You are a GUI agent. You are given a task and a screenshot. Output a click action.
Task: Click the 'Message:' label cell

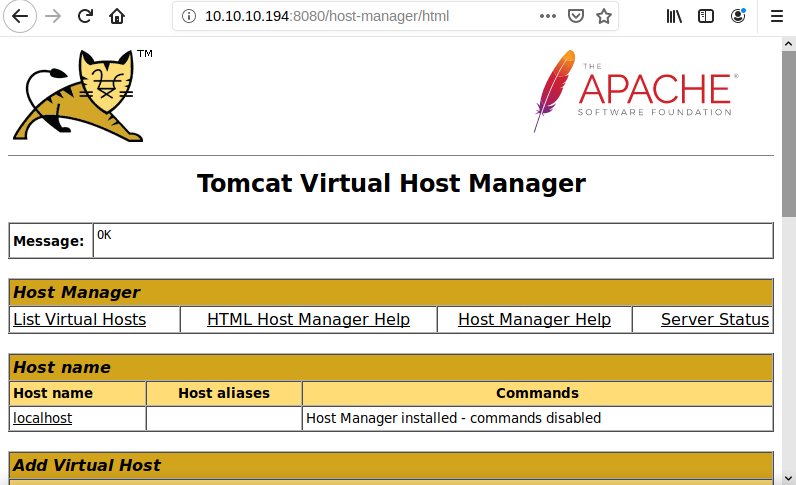[49, 241]
